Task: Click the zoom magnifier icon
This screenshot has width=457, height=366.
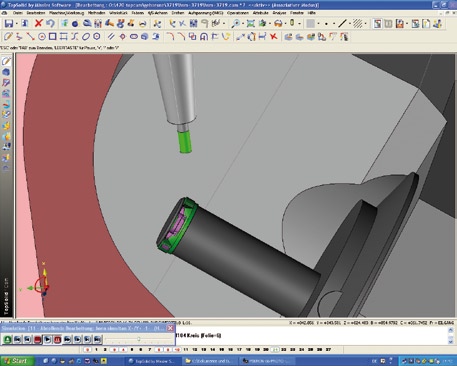Action: [x=236, y=23]
